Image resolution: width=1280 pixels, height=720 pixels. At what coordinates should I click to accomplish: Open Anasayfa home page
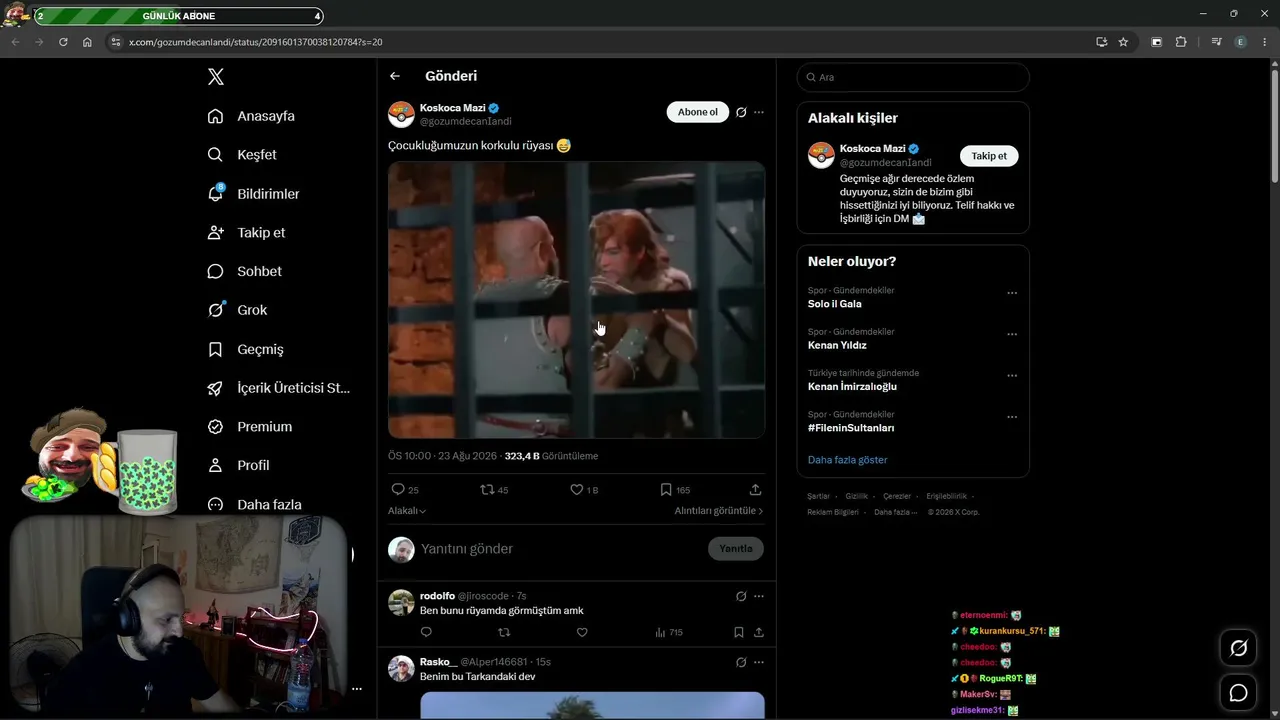[251, 116]
